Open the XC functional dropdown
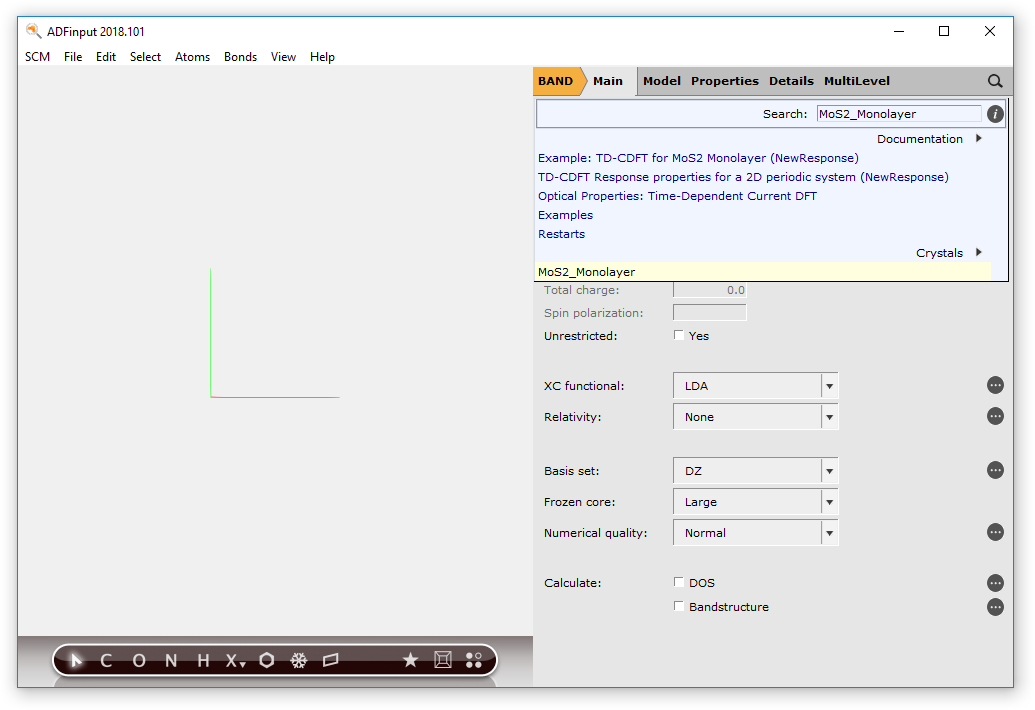The image size is (1035, 710). 756,386
